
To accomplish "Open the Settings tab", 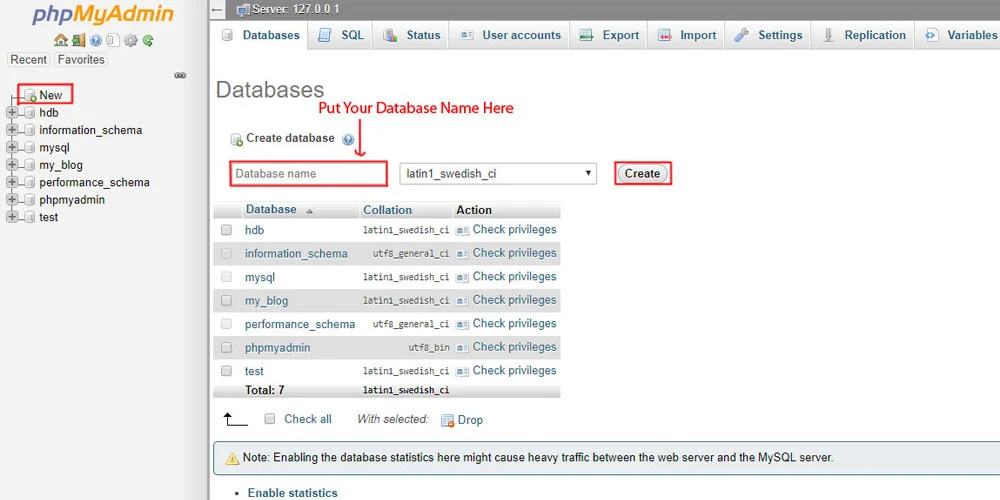I will coord(768,35).
